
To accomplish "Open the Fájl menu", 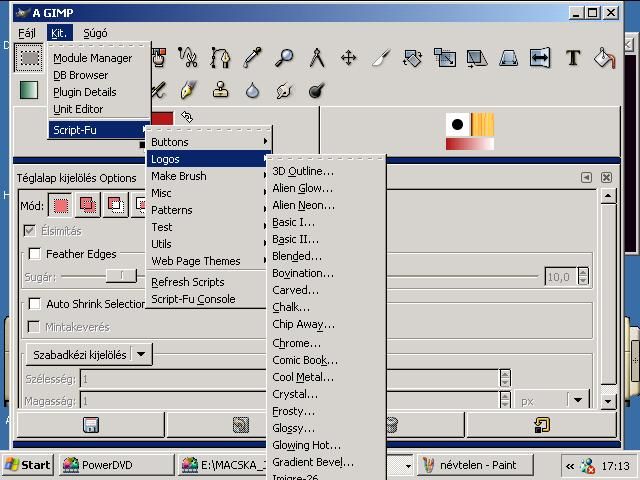I will [x=27, y=33].
